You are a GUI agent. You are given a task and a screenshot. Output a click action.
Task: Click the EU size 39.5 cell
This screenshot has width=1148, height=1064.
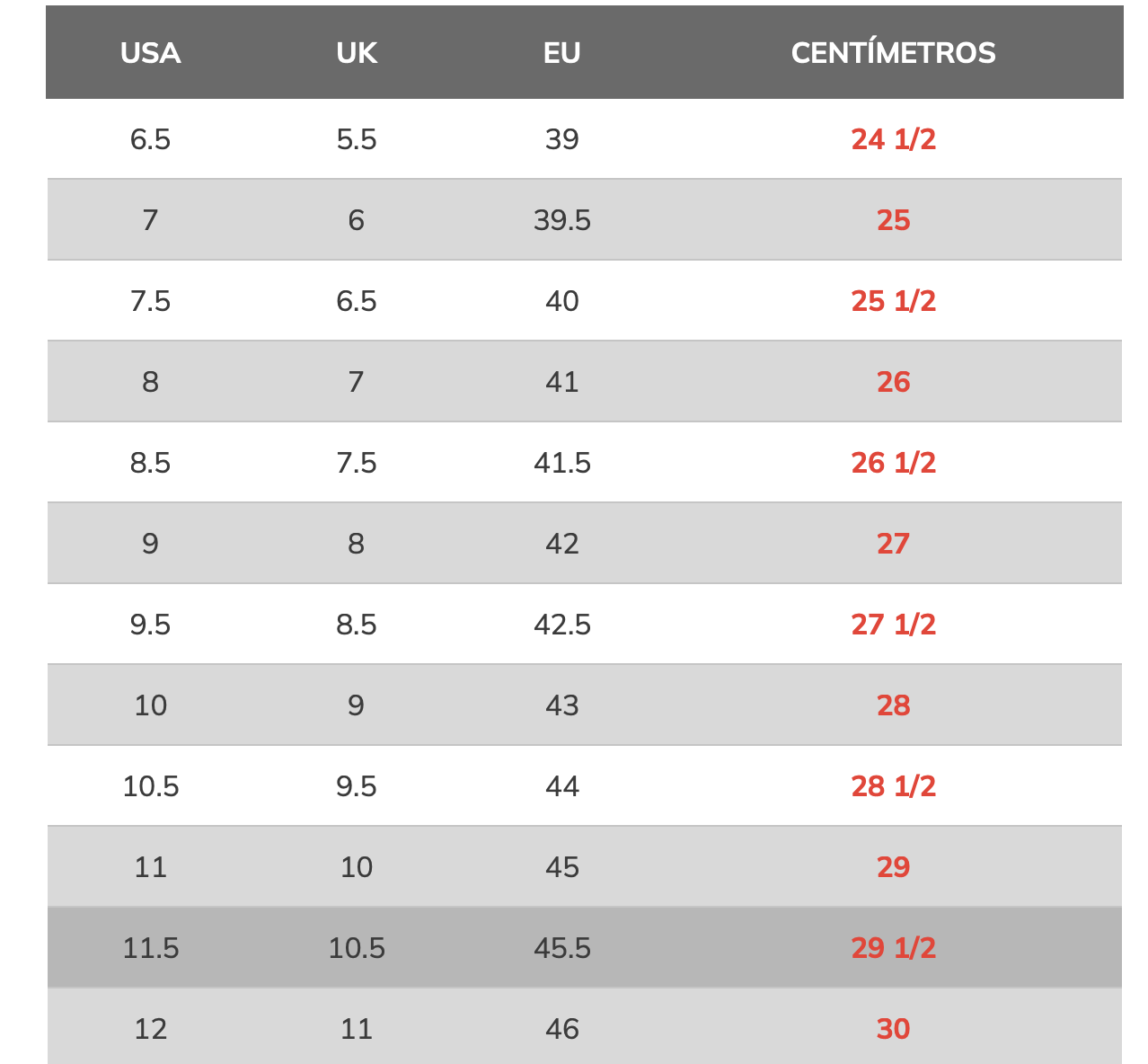[562, 220]
